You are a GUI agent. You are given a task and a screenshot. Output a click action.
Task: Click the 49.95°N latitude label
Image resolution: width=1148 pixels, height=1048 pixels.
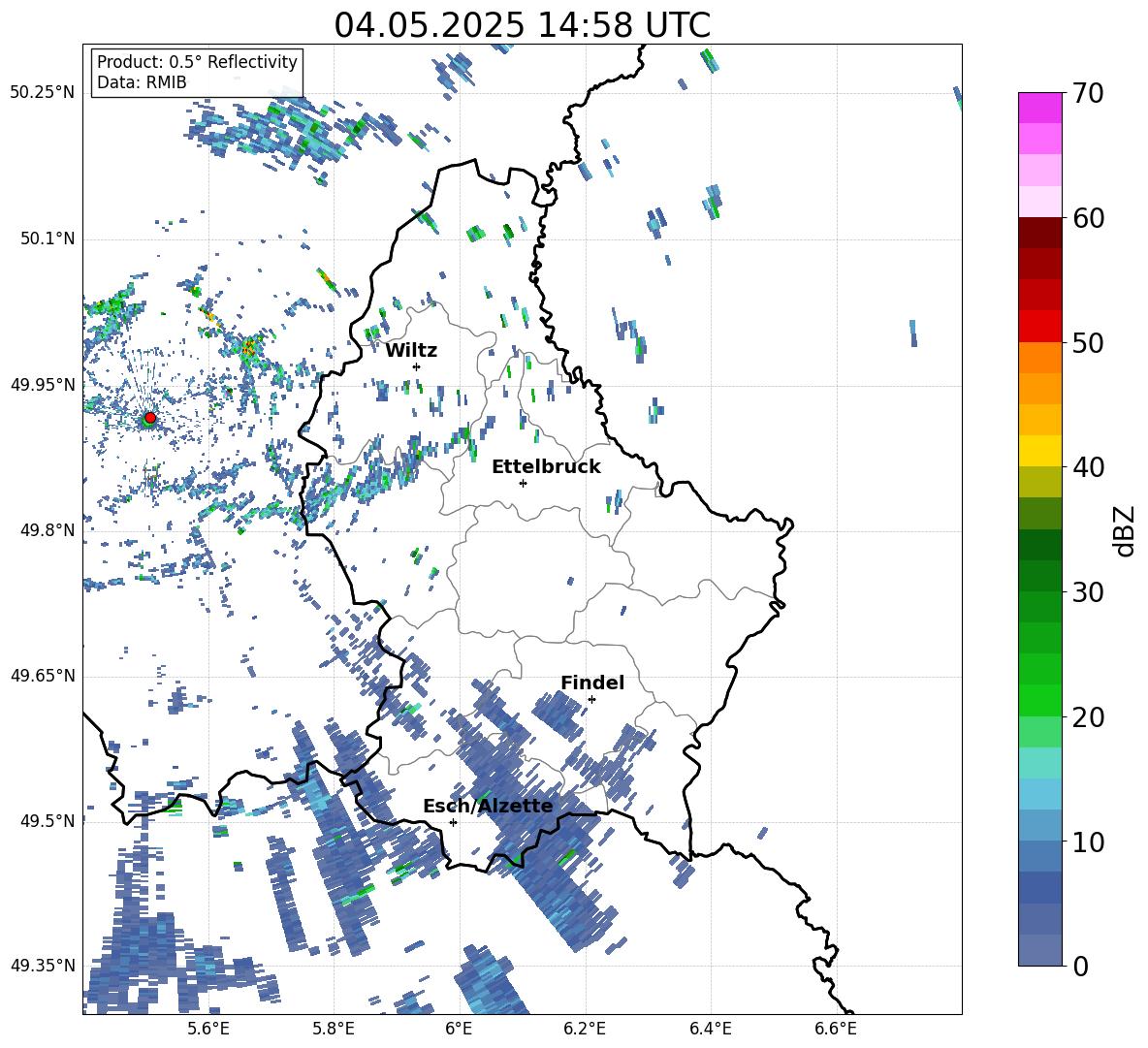43,385
